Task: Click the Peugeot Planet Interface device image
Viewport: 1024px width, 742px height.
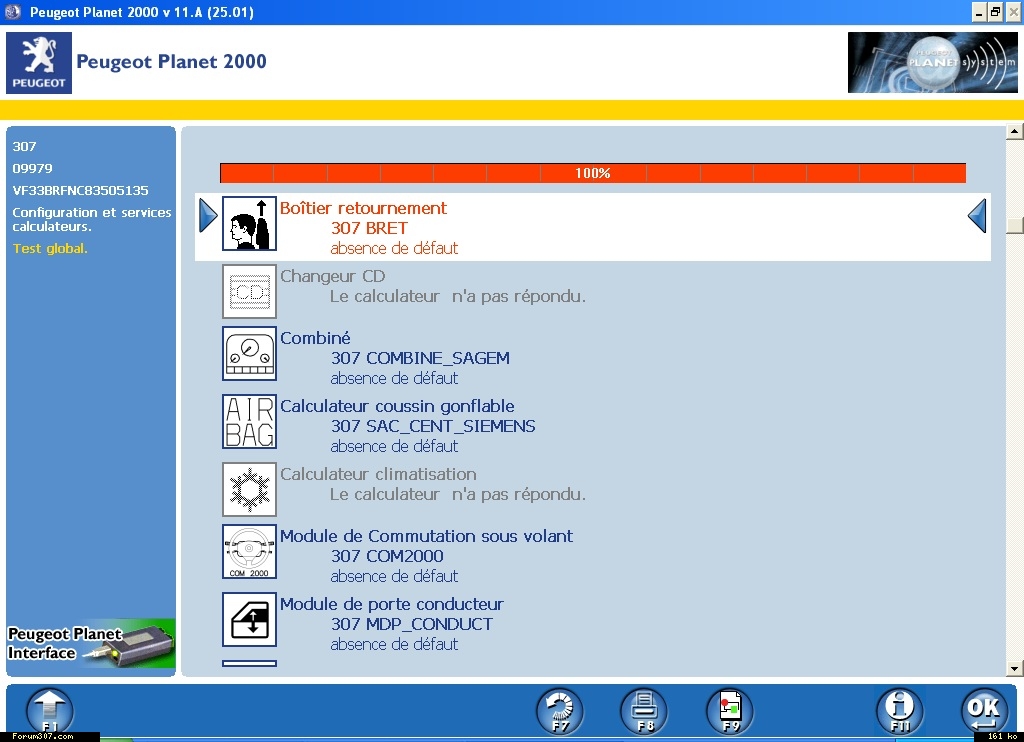Action: click(91, 643)
